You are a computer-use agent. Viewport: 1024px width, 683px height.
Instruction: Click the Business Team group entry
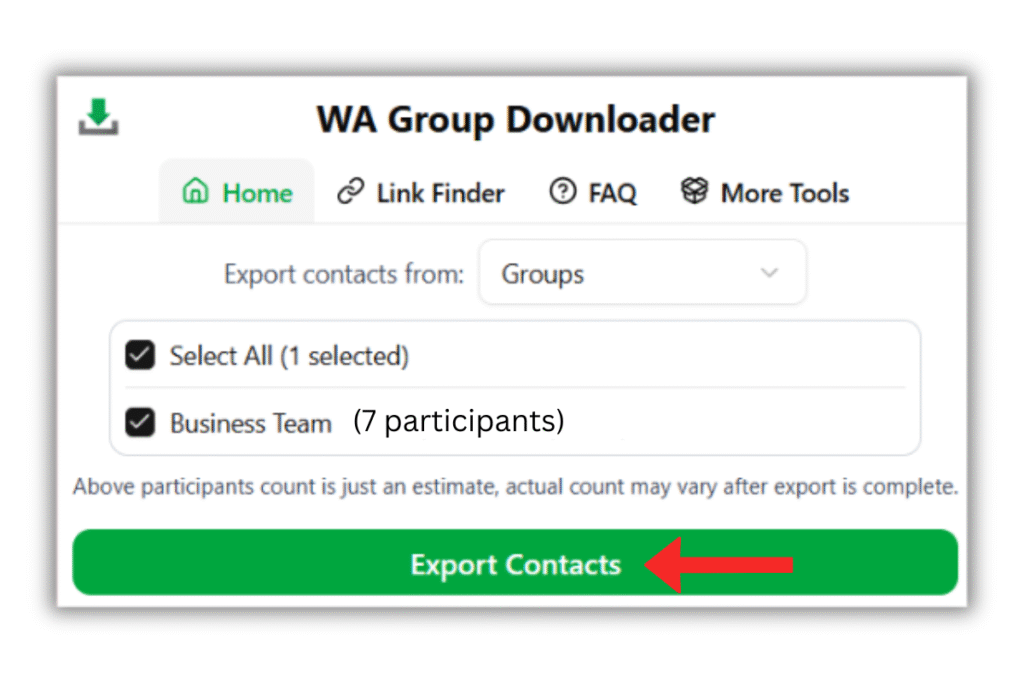[250, 421]
